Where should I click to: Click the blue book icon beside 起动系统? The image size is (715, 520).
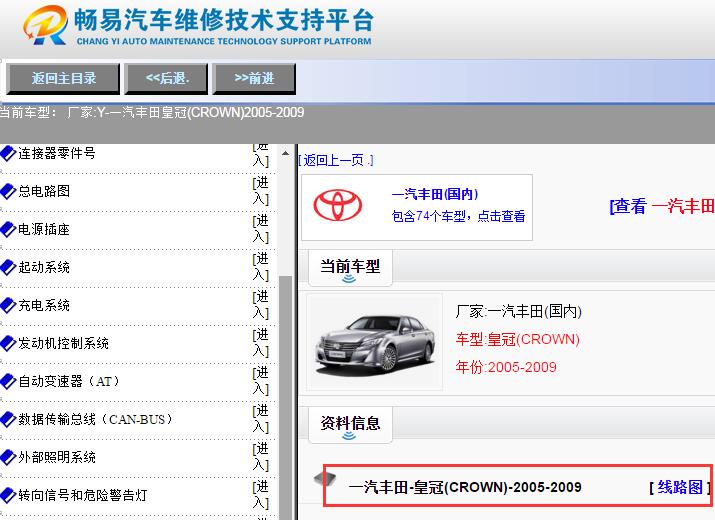pos(8,267)
